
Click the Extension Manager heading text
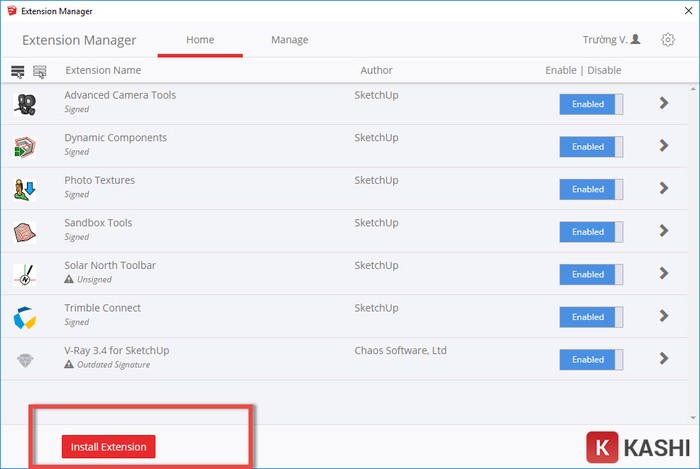pyautogui.click(x=79, y=40)
